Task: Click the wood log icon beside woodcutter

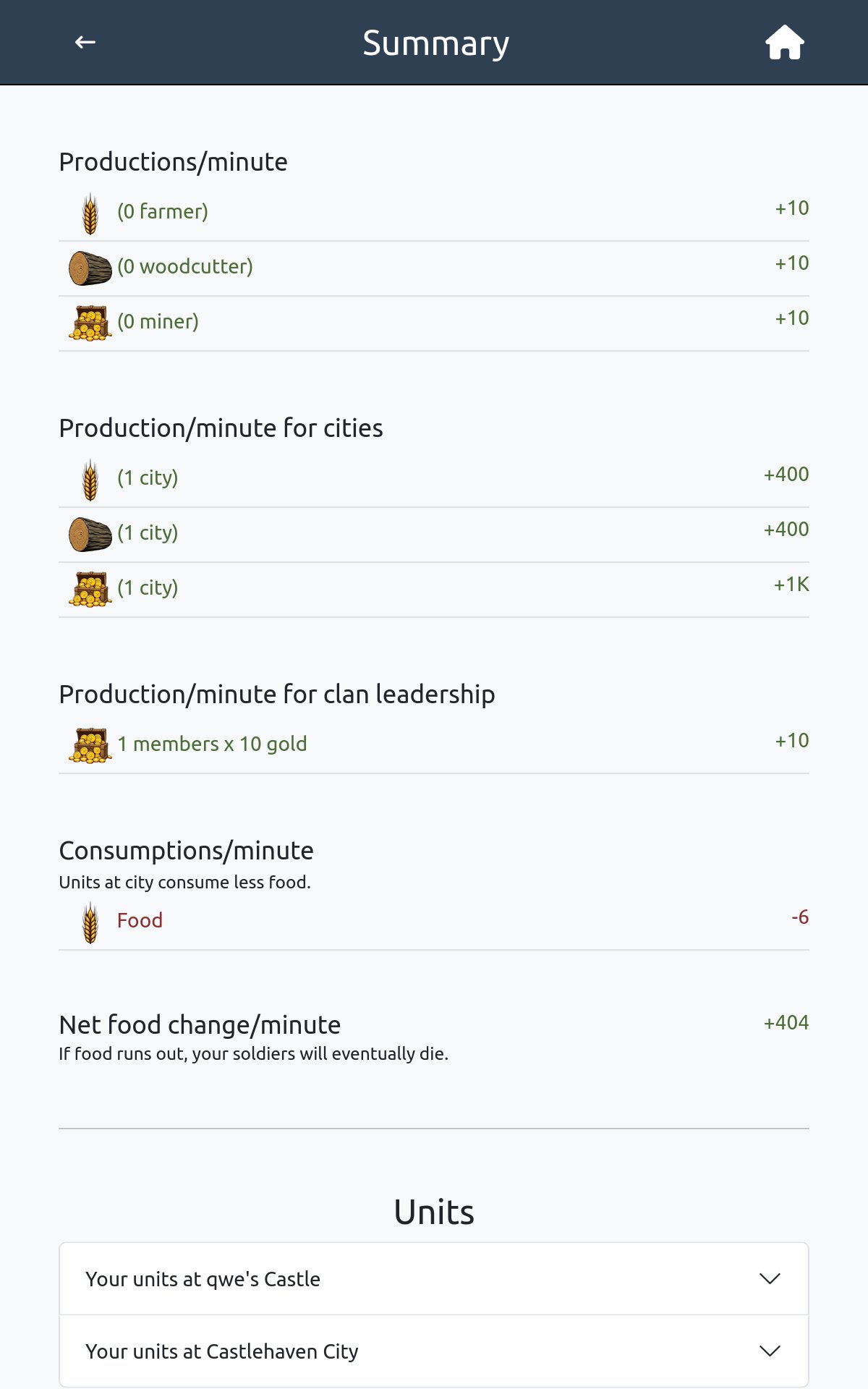Action: click(90, 268)
